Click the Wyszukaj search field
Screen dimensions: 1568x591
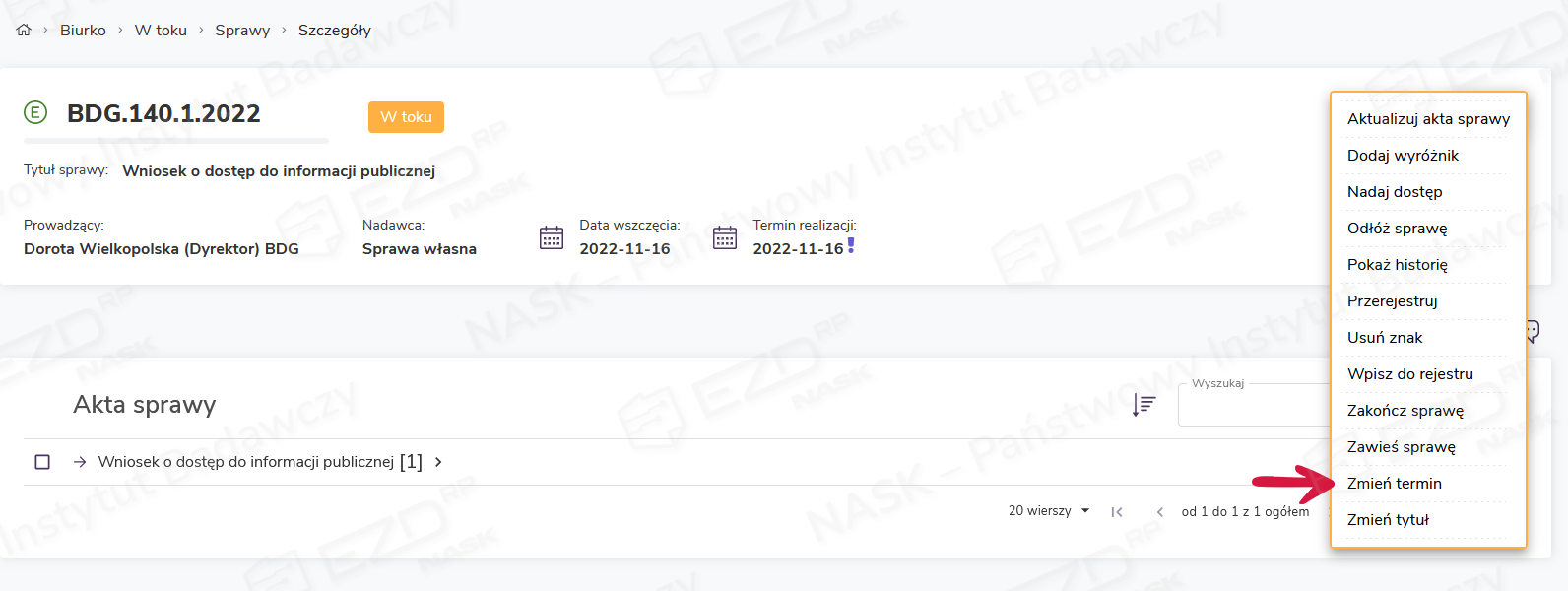(1253, 406)
